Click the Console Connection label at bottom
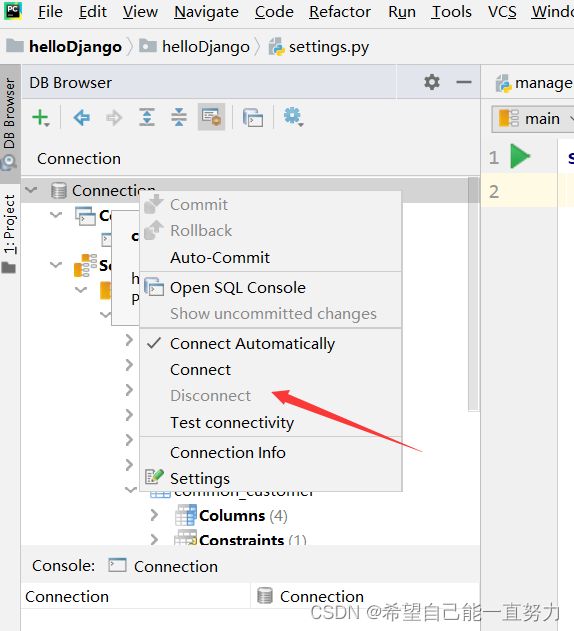Viewport: 574px width, 631px height. pyautogui.click(x=176, y=566)
